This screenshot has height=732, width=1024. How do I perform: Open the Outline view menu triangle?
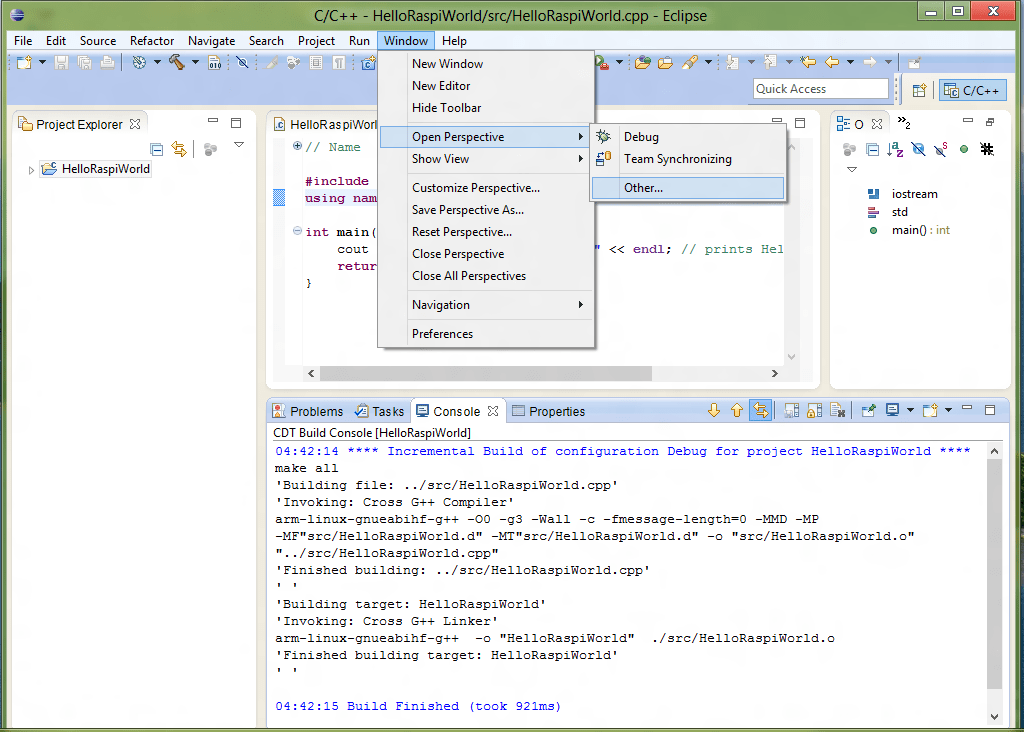(x=852, y=168)
